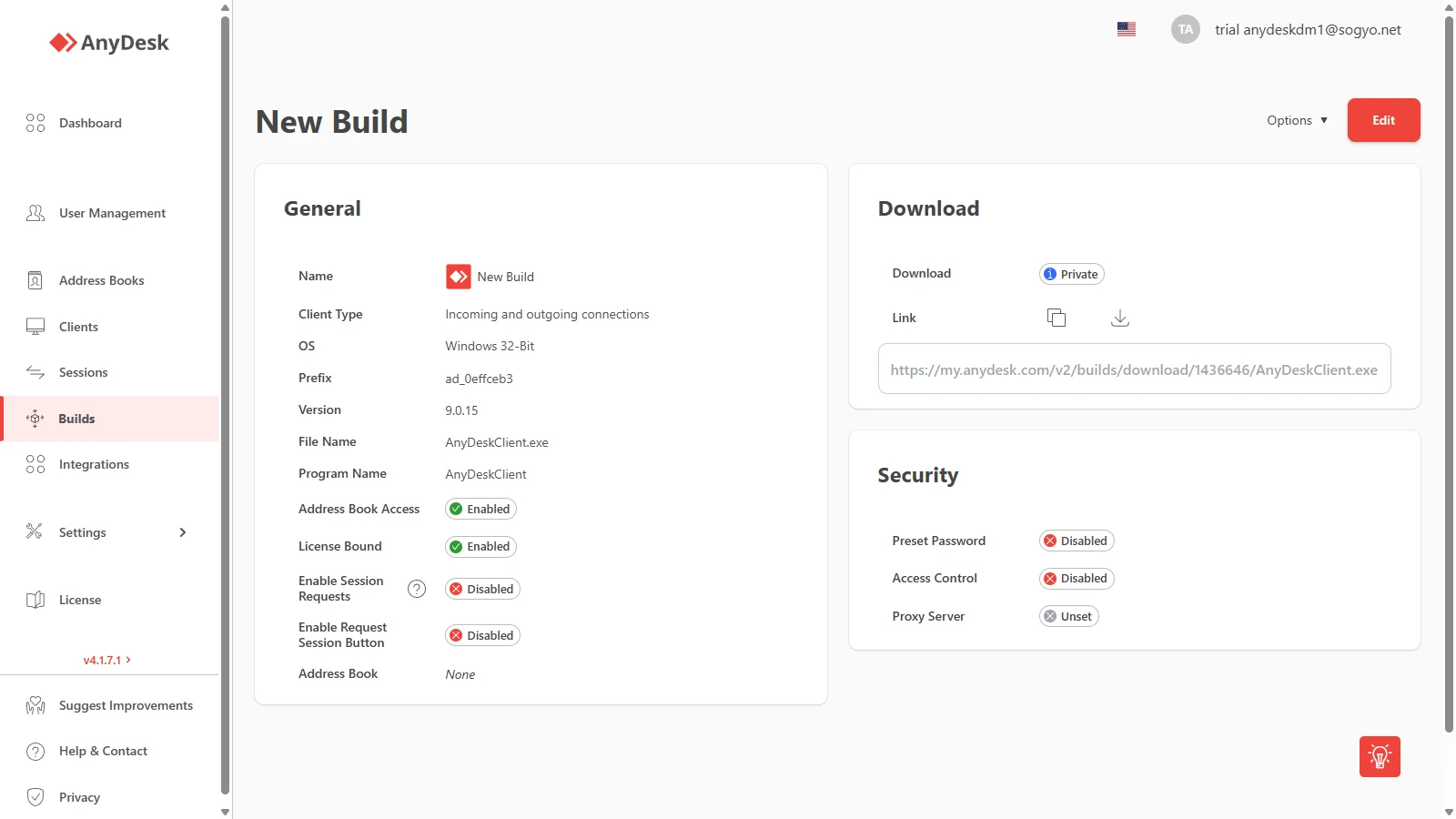The image size is (1456, 819).
Task: Click the prefix value ad_0effceb3
Action: (x=479, y=379)
